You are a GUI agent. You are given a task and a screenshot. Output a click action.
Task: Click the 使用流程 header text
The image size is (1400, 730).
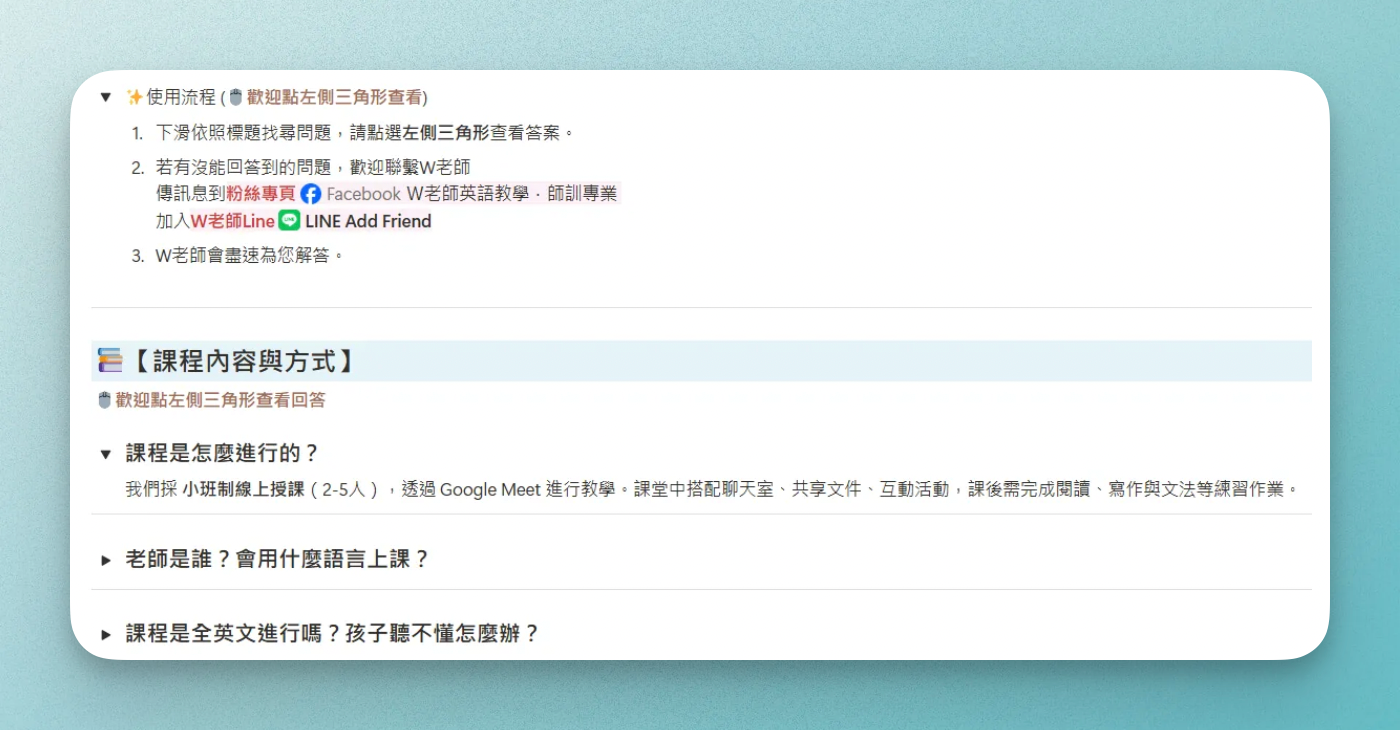[181, 97]
